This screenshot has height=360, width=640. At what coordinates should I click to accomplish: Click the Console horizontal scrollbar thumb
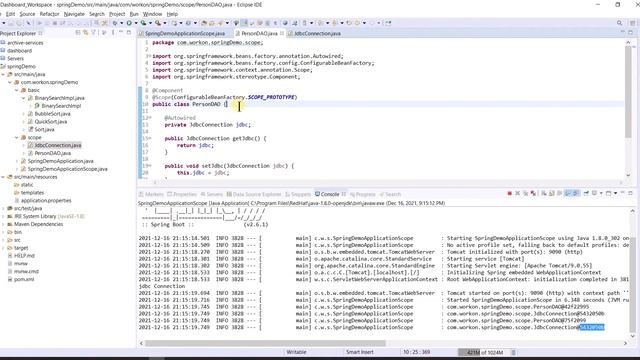(265, 343)
